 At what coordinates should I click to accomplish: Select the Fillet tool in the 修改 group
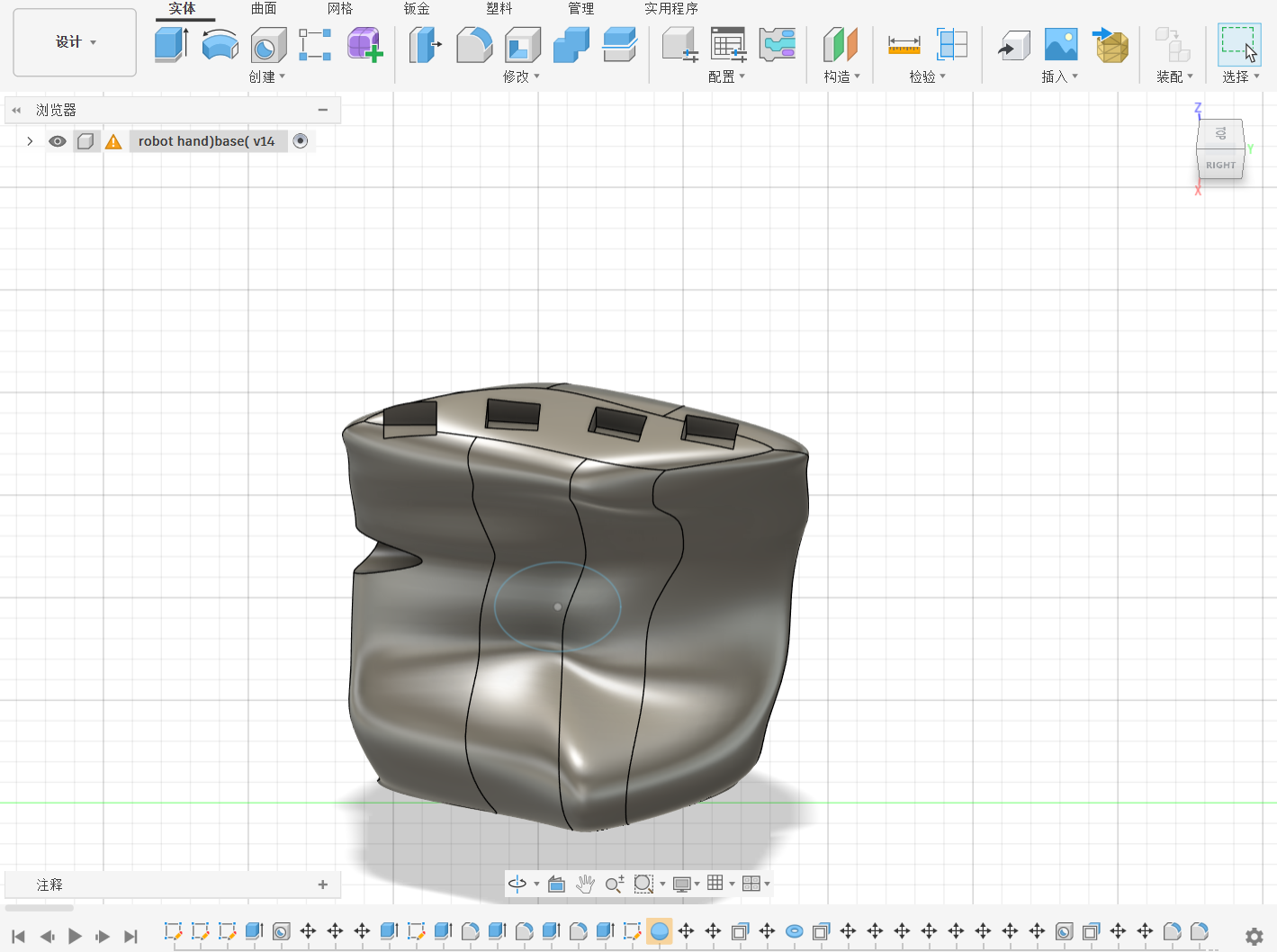pos(474,44)
